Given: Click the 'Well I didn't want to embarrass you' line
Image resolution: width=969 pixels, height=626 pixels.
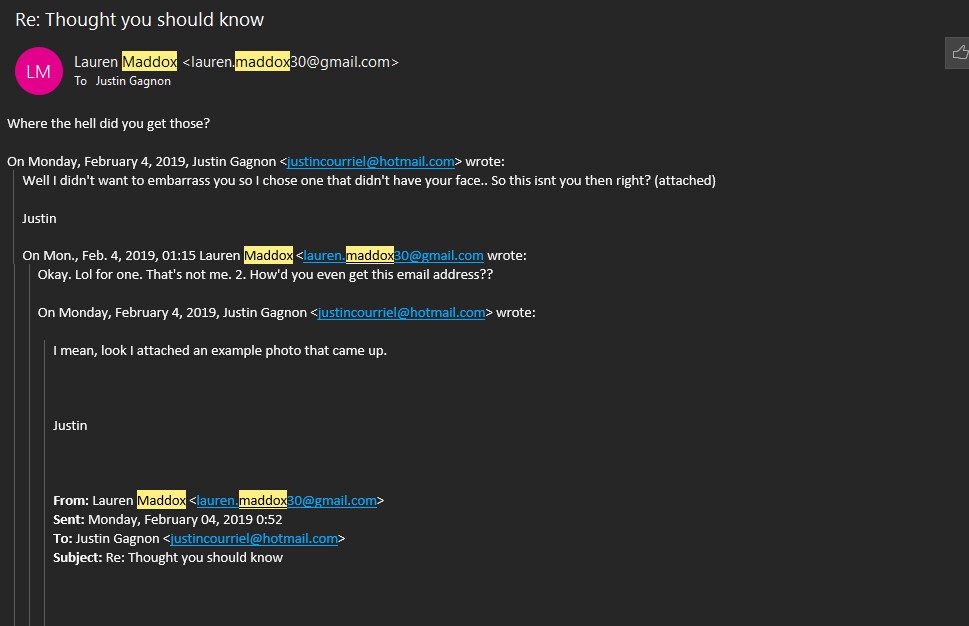Looking at the screenshot, I should [368, 181].
